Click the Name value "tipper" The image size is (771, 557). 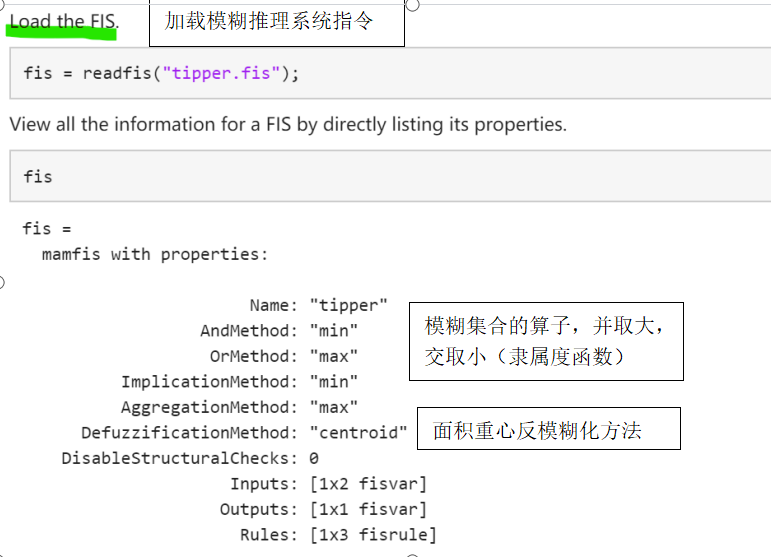[x=349, y=305]
